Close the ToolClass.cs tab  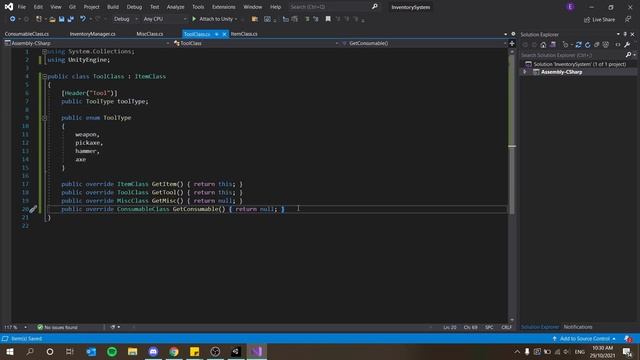coord(224,34)
